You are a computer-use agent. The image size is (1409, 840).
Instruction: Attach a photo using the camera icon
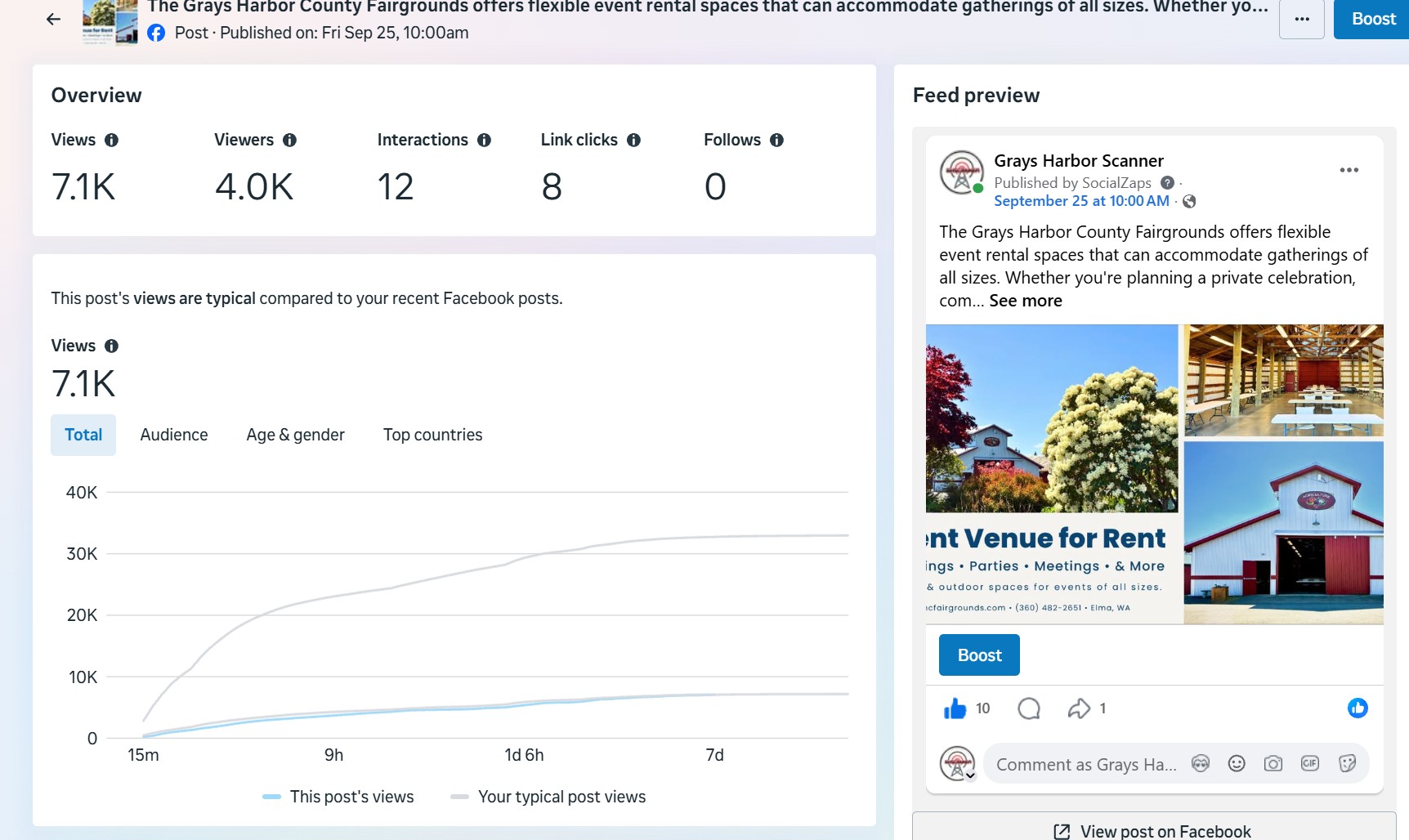pyautogui.click(x=1273, y=764)
